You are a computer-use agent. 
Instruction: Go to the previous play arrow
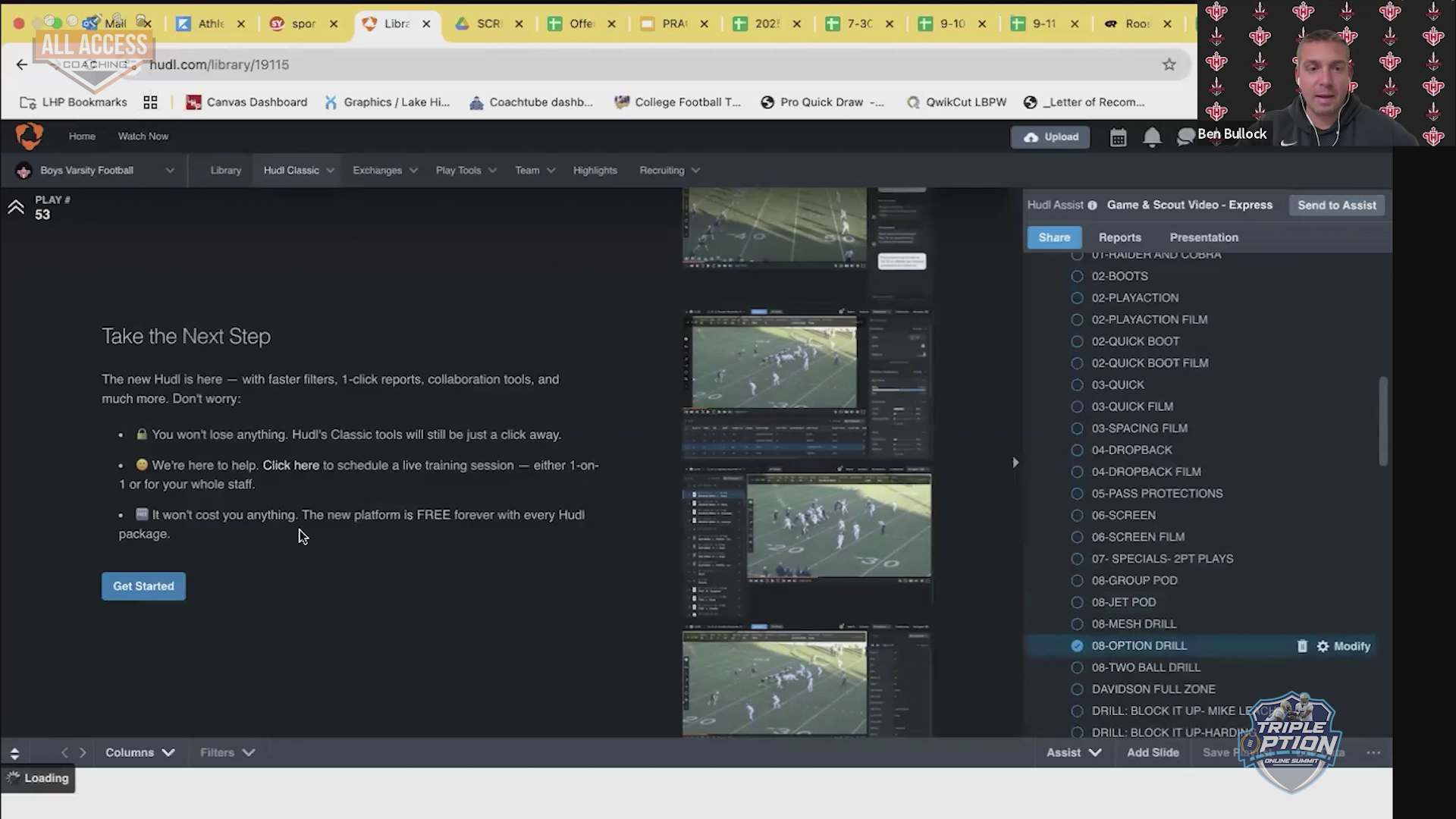pos(64,752)
